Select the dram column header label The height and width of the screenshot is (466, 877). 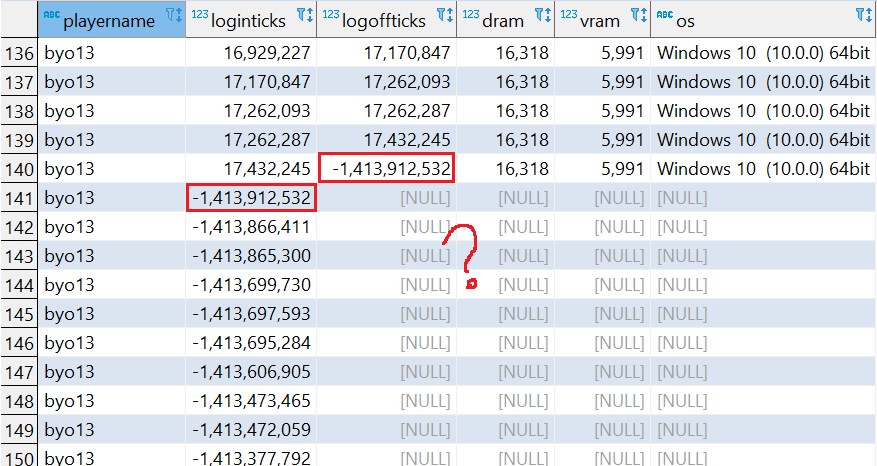pos(502,20)
